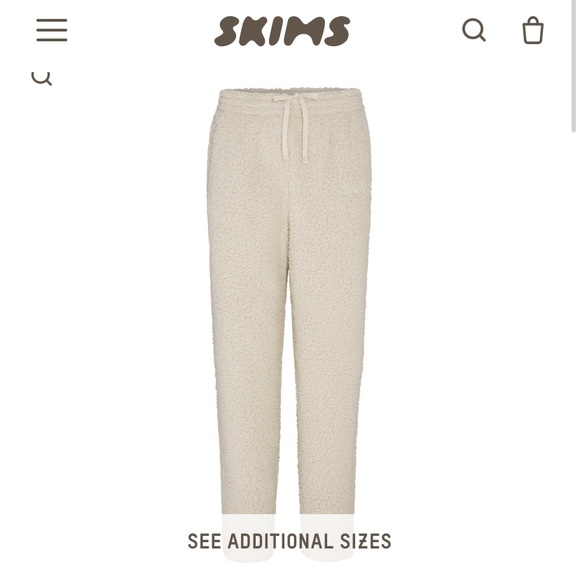Click the page scrollbar thumb on right edge
The image size is (580, 580).
(x=573, y=66)
